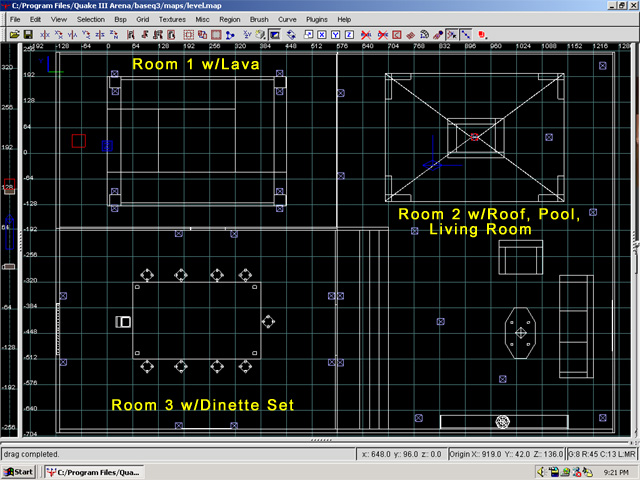The image size is (640, 480).
Task: Click the volume speaker tray icon
Action: coord(541,472)
